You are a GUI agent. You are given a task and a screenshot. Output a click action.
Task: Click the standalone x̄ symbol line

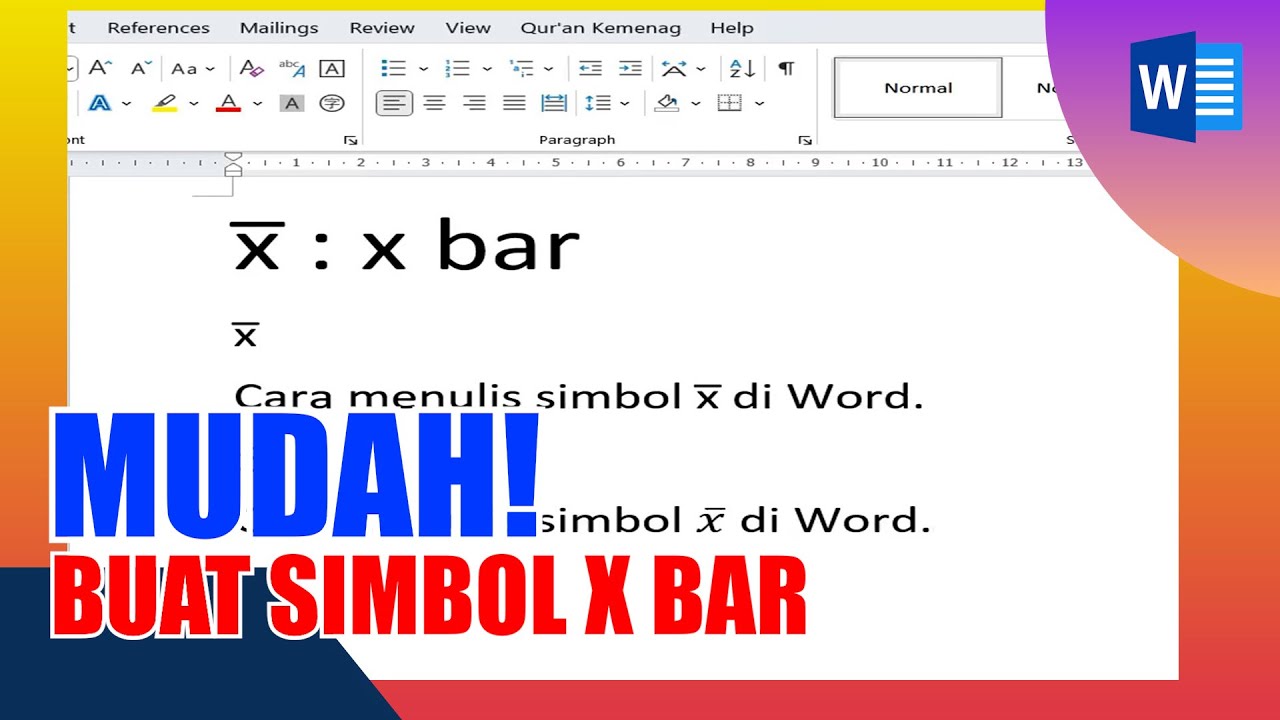tap(245, 335)
